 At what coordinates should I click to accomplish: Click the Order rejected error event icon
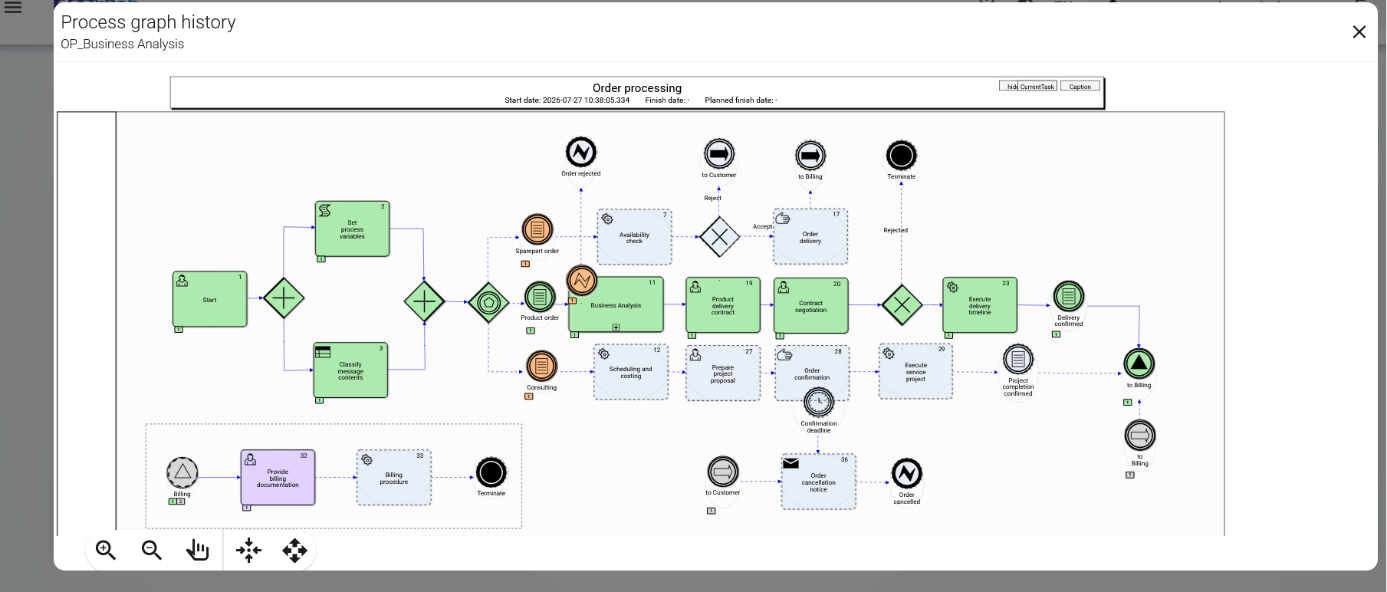pos(581,152)
